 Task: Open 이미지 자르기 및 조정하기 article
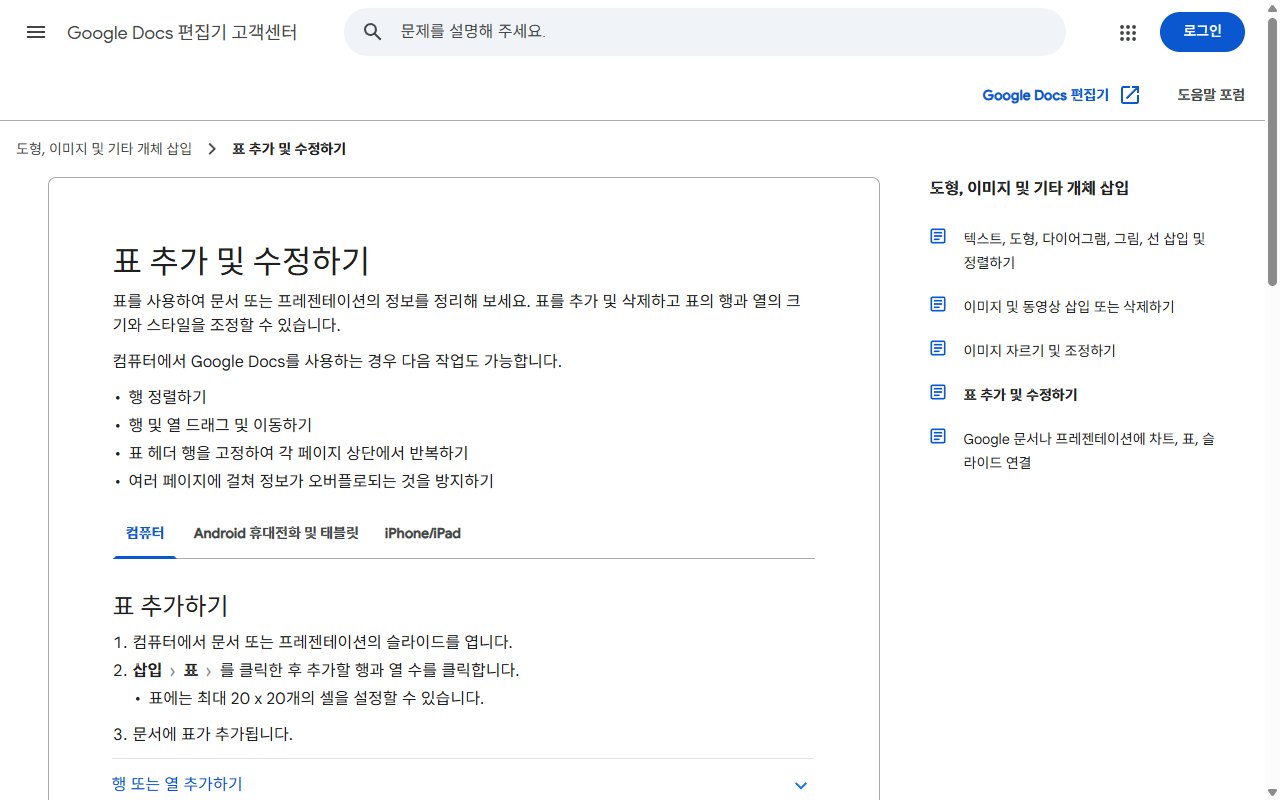click(x=1039, y=351)
